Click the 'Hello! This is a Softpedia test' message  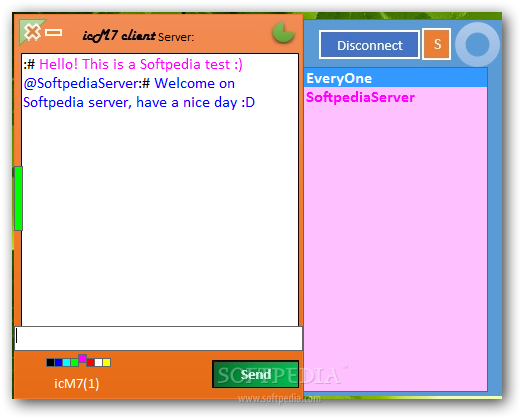click(x=141, y=64)
